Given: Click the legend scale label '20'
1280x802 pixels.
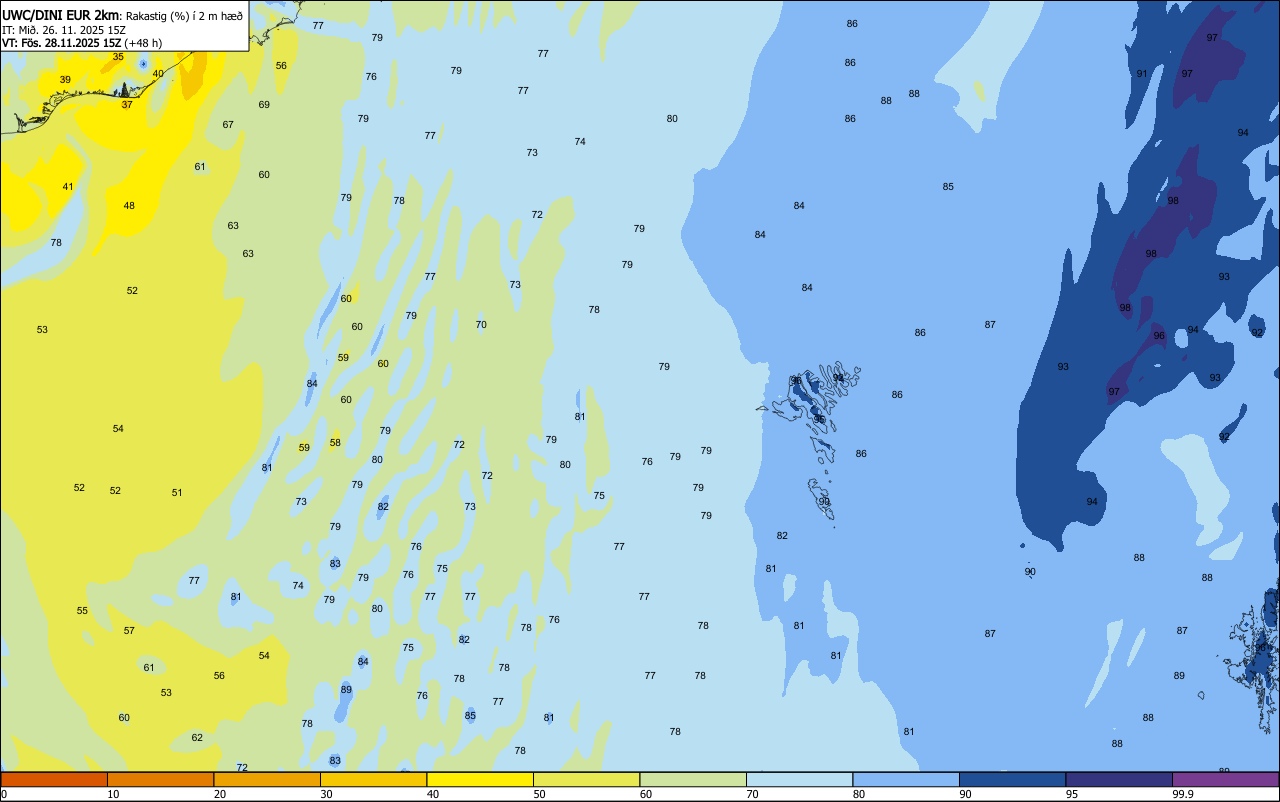Looking at the screenshot, I should 220,794.
